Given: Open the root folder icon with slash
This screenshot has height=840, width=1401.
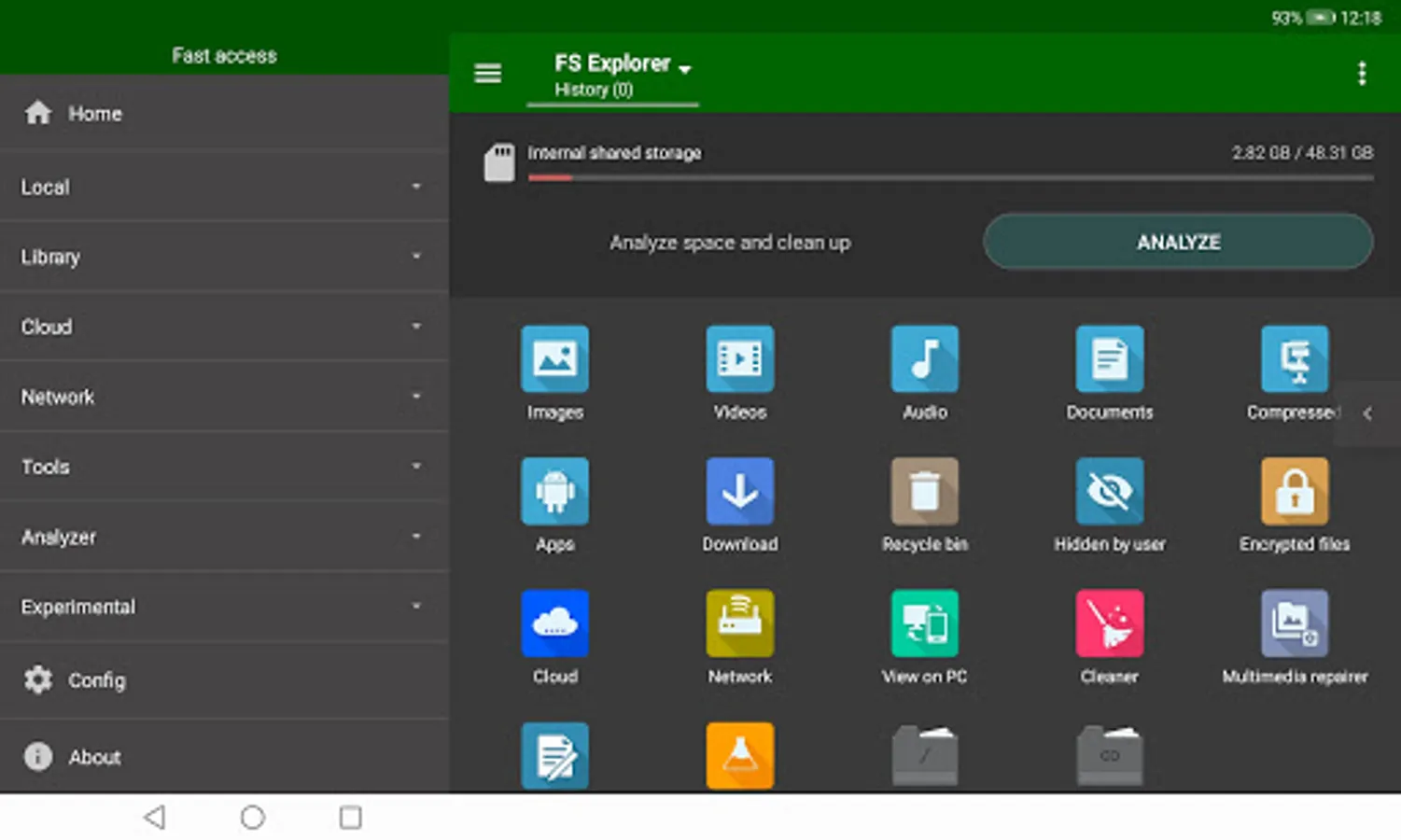Looking at the screenshot, I should (x=924, y=756).
